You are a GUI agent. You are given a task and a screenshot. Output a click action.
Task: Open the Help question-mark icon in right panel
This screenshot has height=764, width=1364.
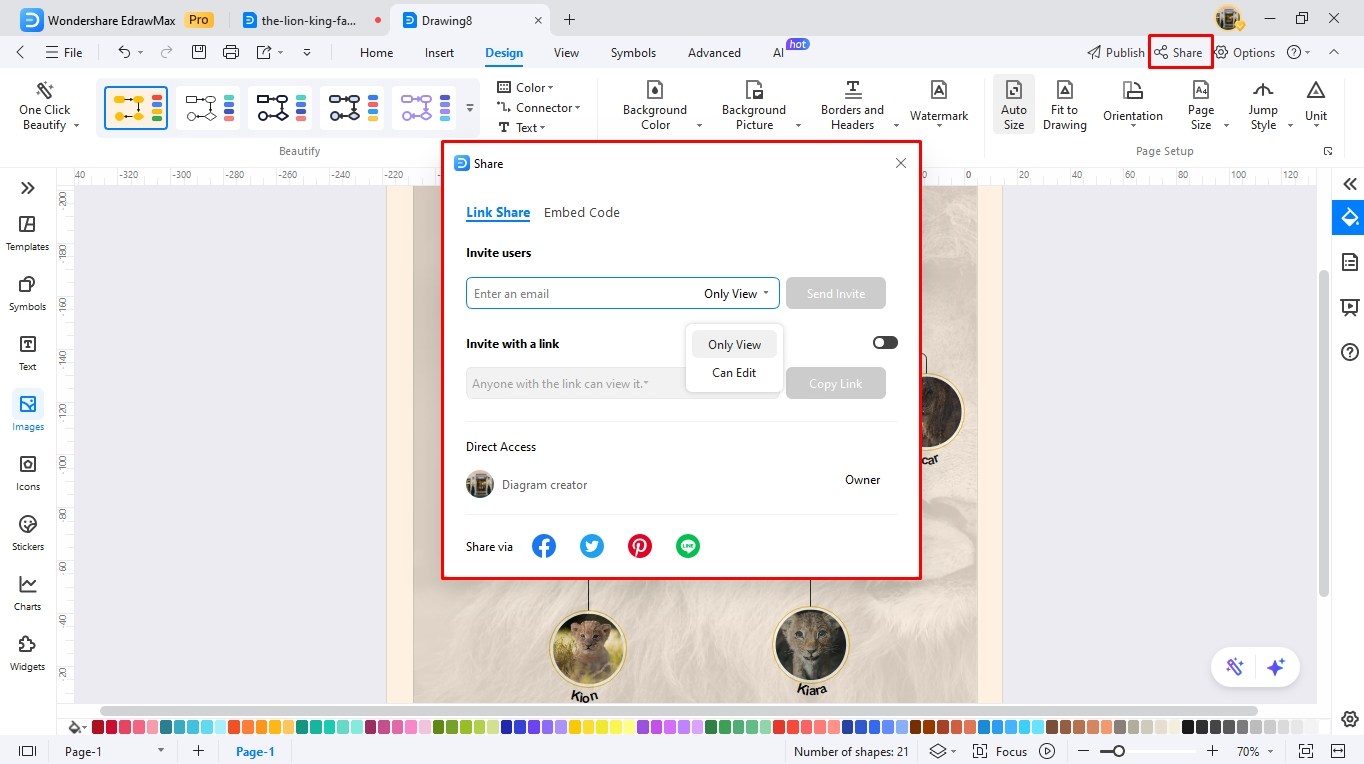[x=1350, y=352]
